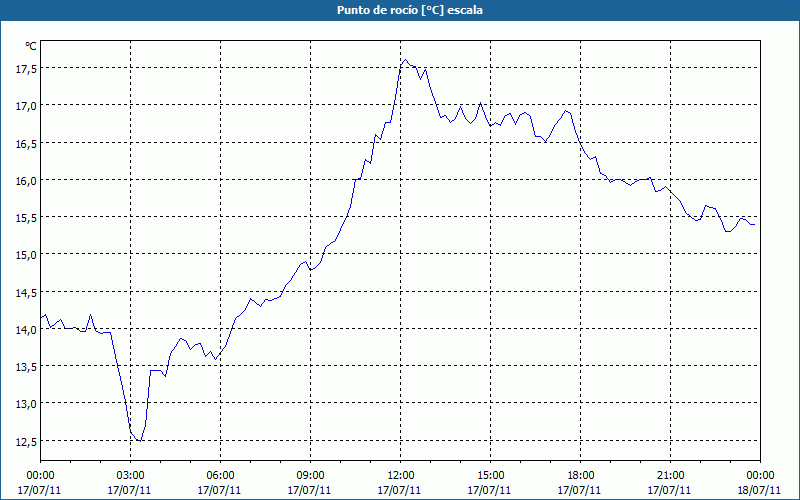Click the 13,0 y-axis value
Image resolution: width=800 pixels, height=500 pixels.
(26, 405)
